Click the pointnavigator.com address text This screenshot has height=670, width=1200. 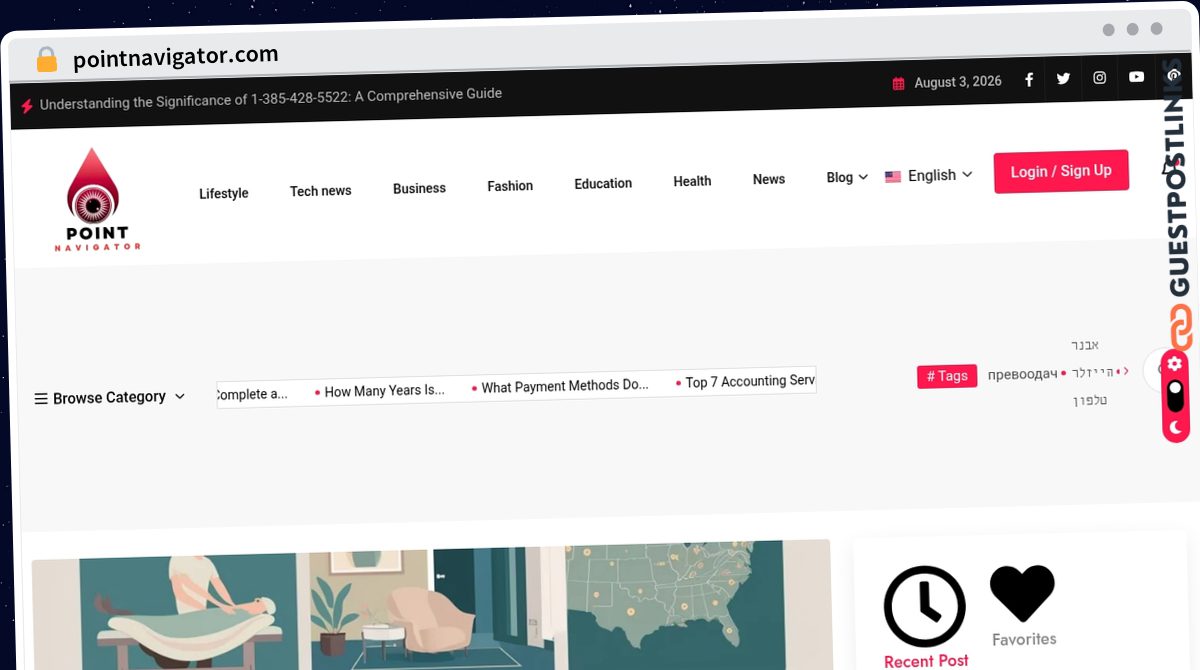tap(176, 57)
